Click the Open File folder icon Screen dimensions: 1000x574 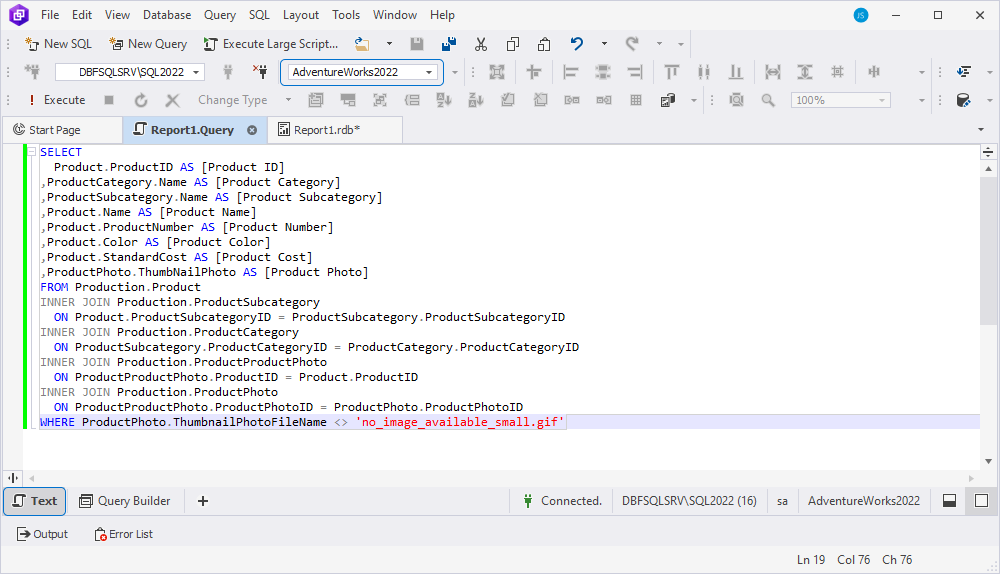362,44
